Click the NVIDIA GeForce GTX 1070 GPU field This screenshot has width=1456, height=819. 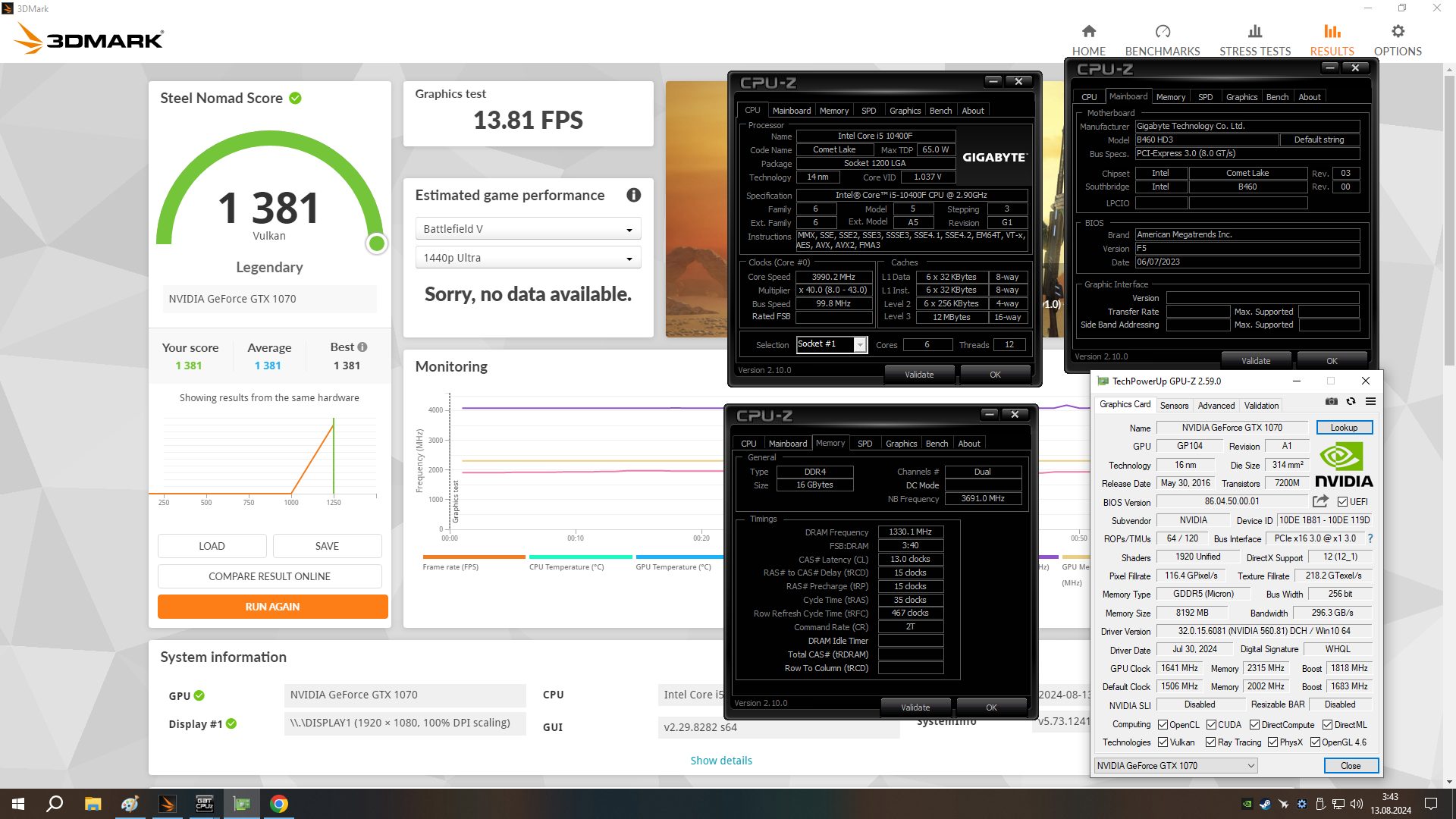[404, 695]
